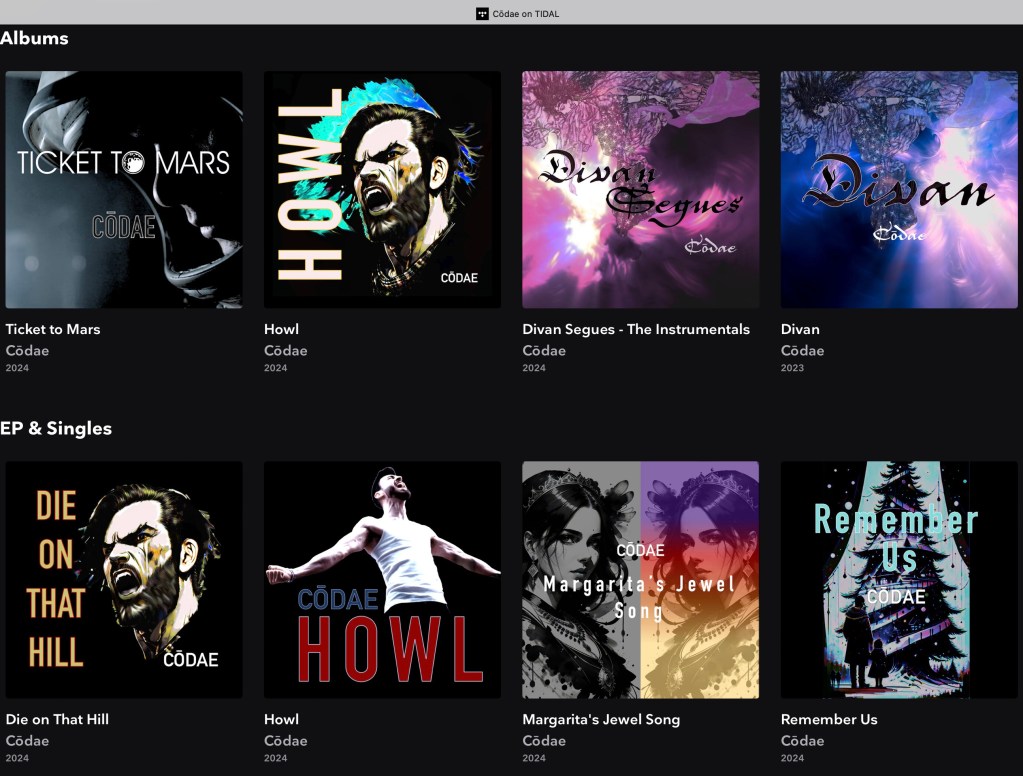This screenshot has height=776, width=1023.
Task: Click the Howl title under Albums
Action: tap(281, 329)
